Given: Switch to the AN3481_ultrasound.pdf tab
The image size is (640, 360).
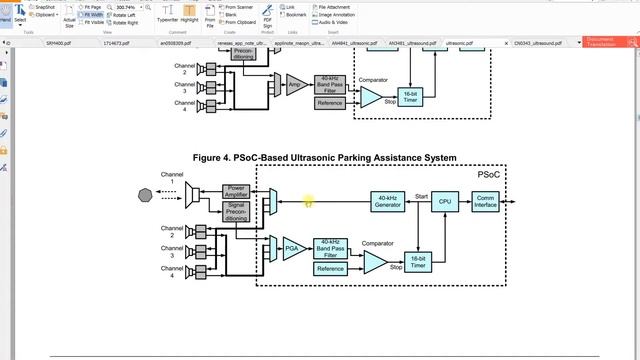Looking at the screenshot, I should [412, 43].
